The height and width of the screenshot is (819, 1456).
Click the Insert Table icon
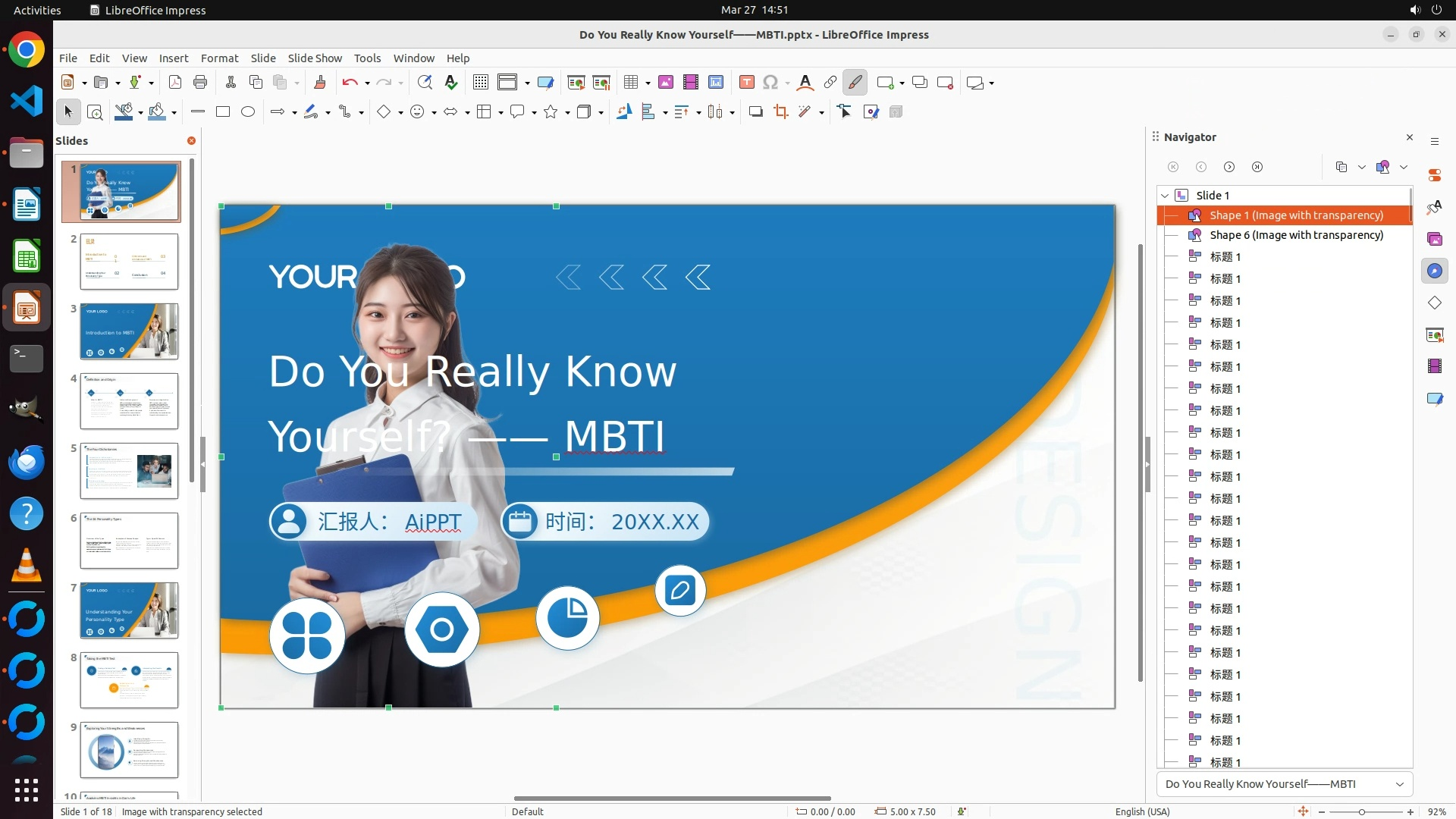click(x=630, y=83)
